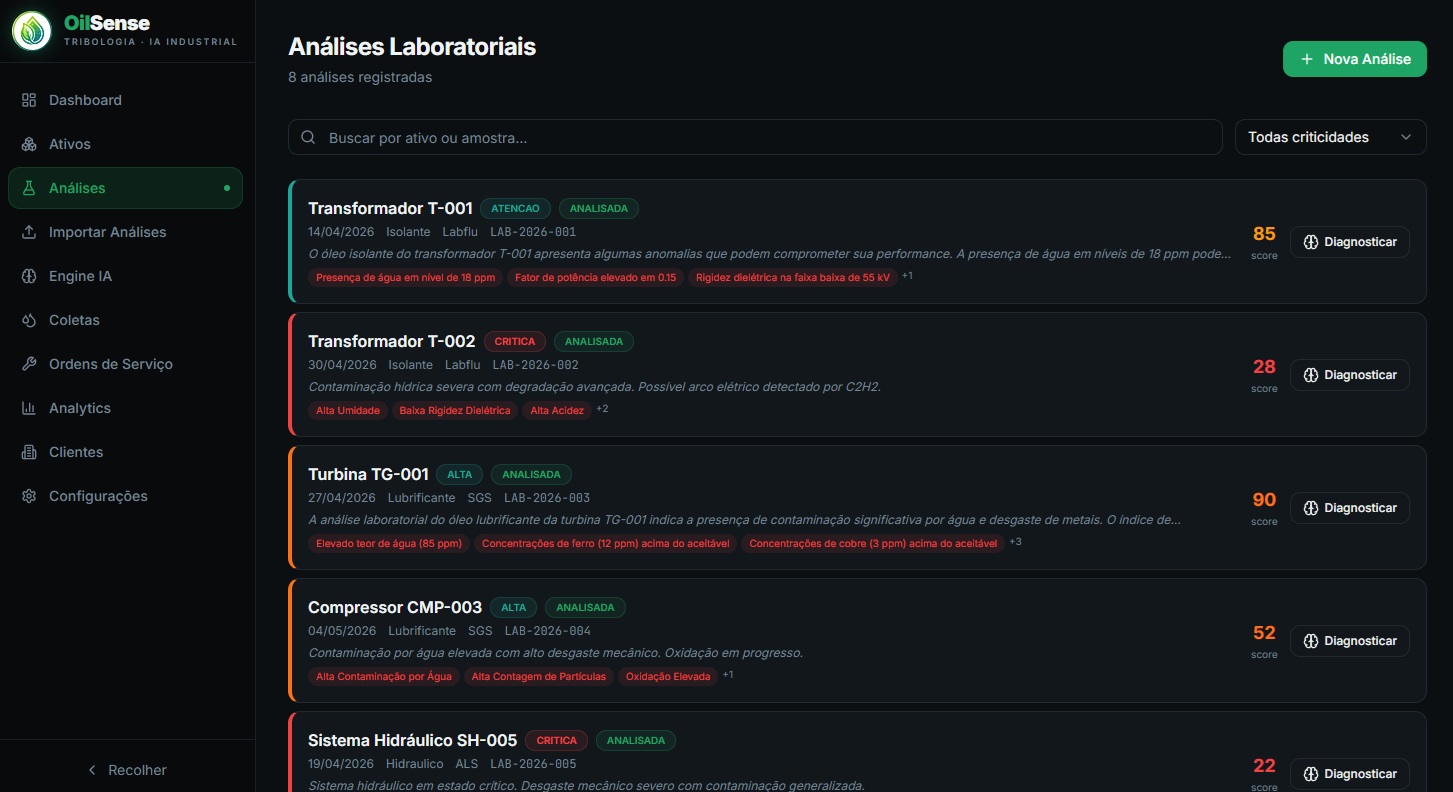The image size is (1453, 792).
Task: Click the Análises flask icon
Action: (29, 188)
